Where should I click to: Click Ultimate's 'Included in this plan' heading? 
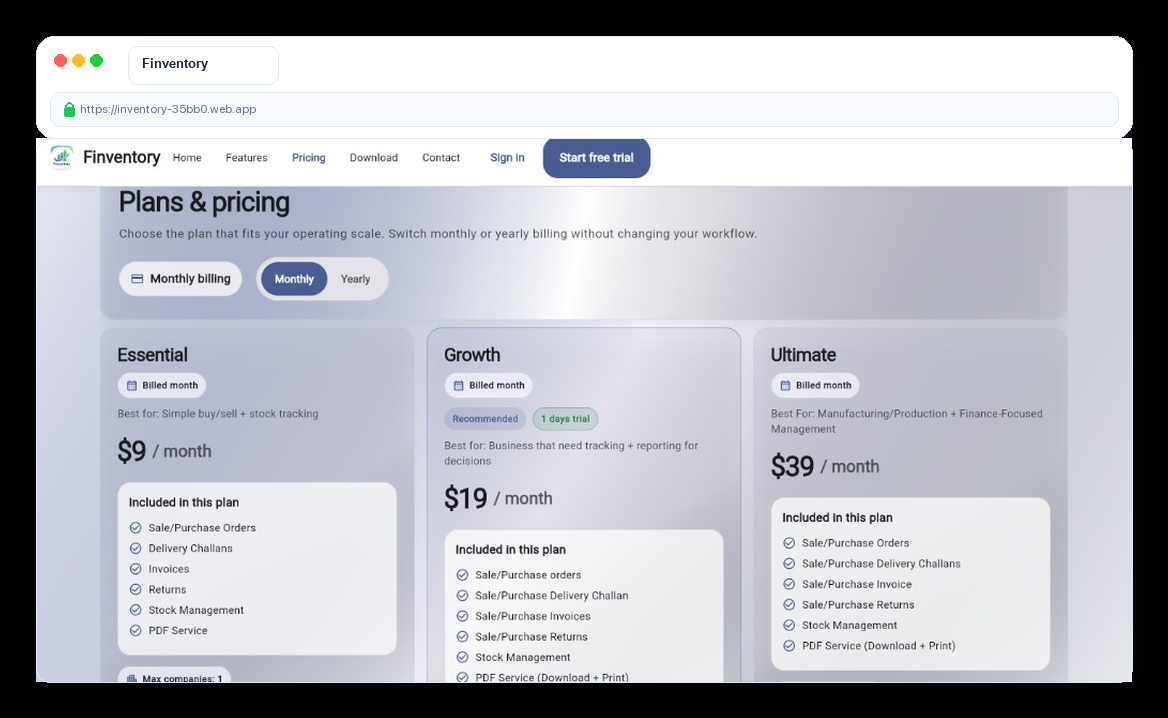coord(837,518)
